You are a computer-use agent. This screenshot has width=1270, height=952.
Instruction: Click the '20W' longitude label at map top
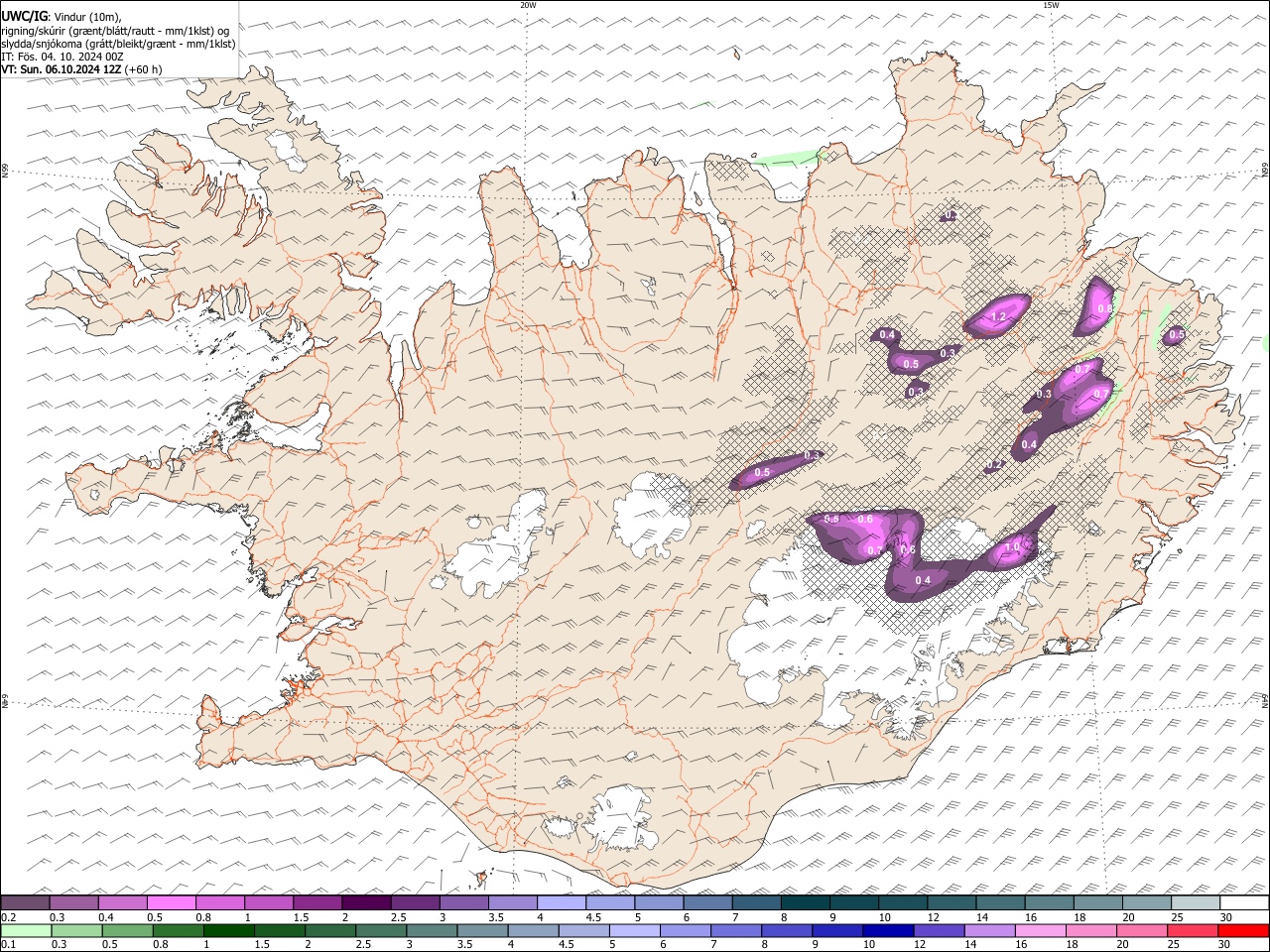point(528,5)
